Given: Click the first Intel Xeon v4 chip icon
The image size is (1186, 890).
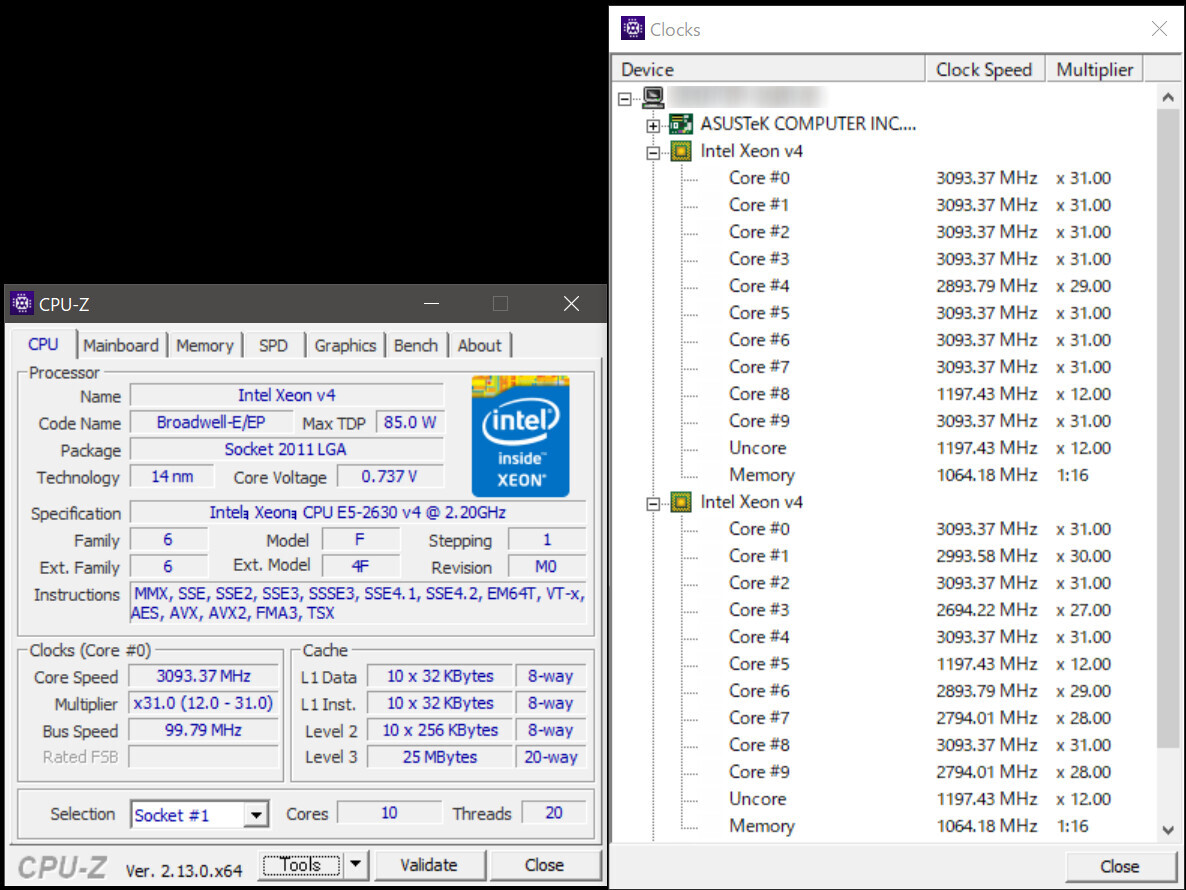Looking at the screenshot, I should pos(681,151).
